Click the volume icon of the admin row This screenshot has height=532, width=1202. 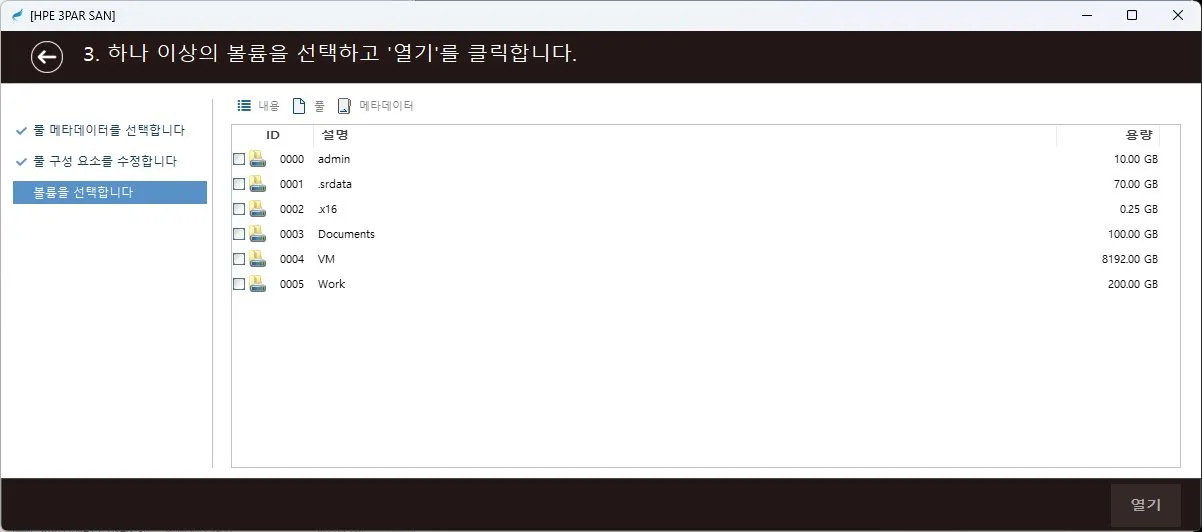pyautogui.click(x=257, y=159)
